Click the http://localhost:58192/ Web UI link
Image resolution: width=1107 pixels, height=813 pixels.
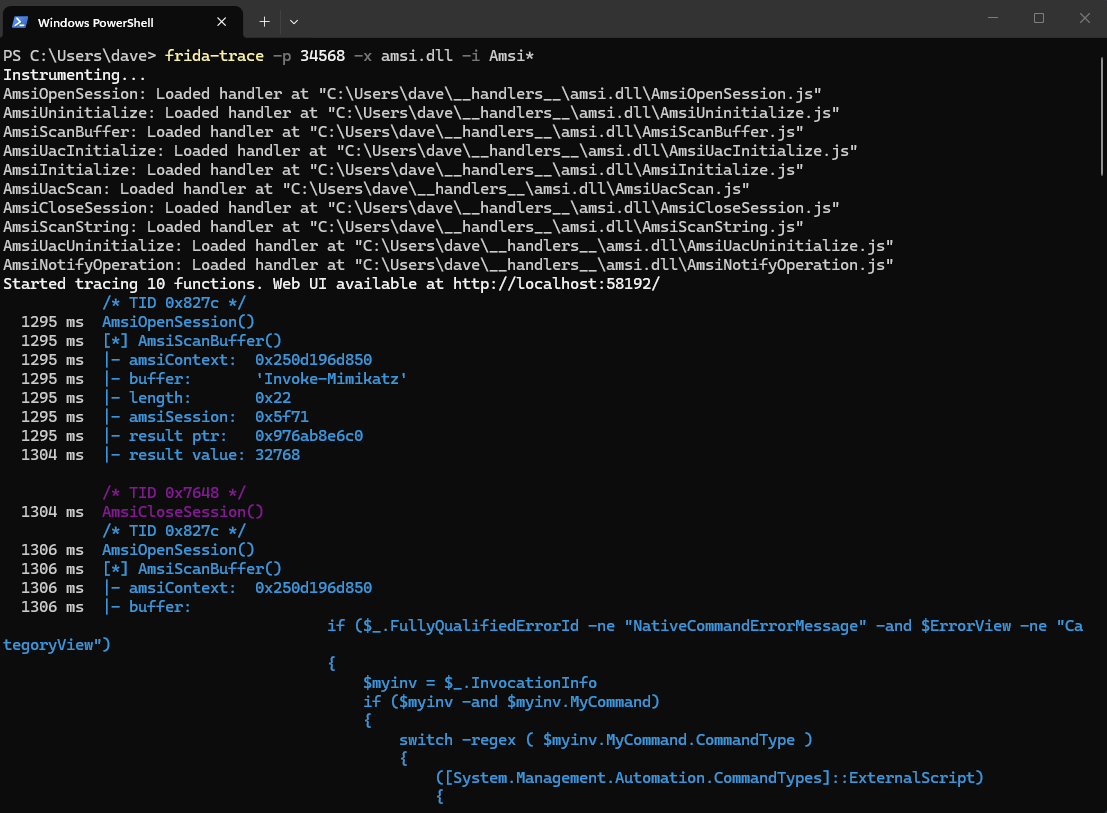click(556, 284)
